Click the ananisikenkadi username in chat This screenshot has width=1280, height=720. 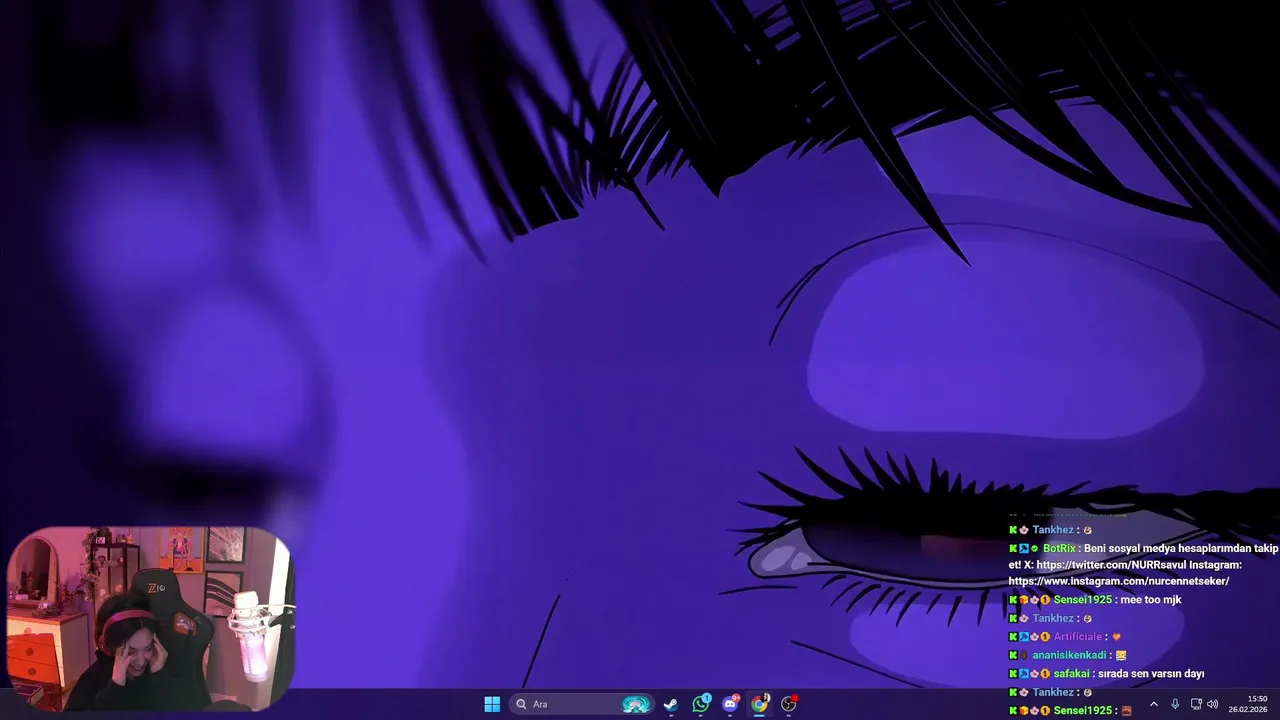[x=1070, y=655]
